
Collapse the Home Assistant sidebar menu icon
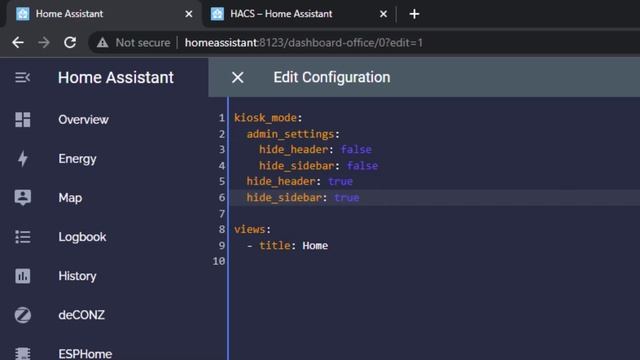[22, 77]
